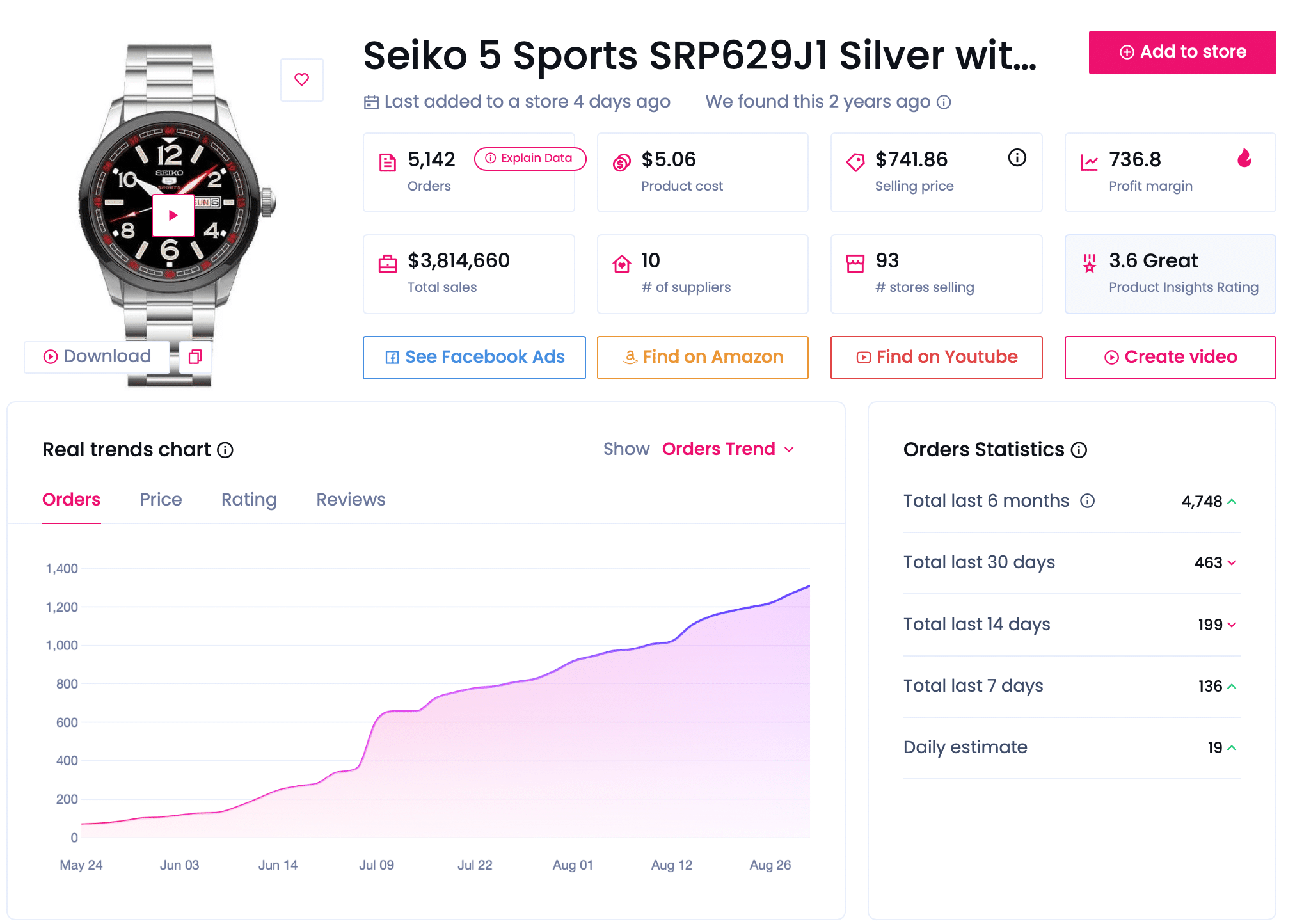
Task: Open info icon next to Real trends chart
Action: [x=225, y=450]
